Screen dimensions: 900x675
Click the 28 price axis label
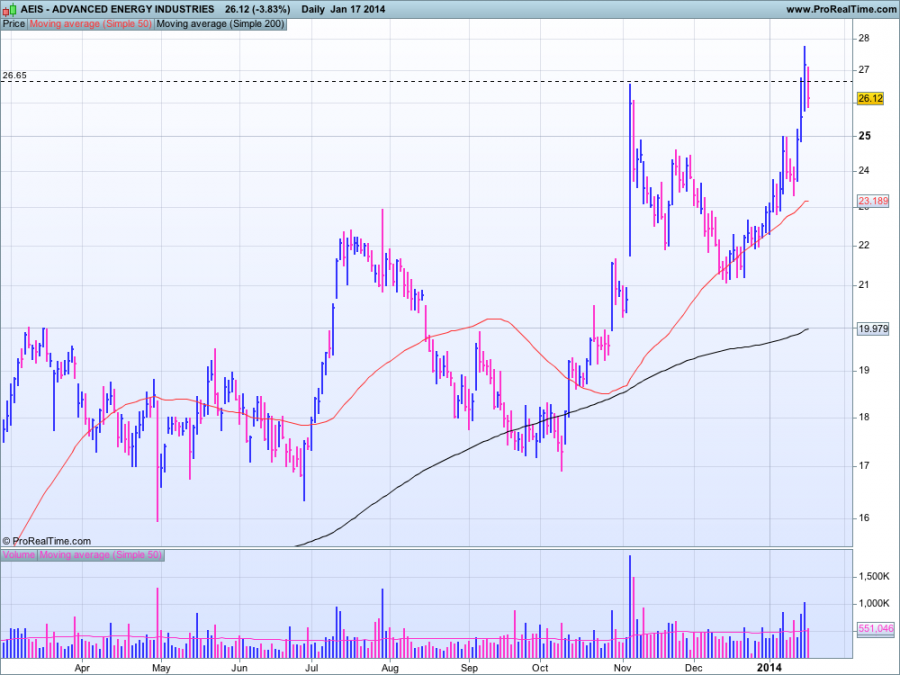coord(864,38)
